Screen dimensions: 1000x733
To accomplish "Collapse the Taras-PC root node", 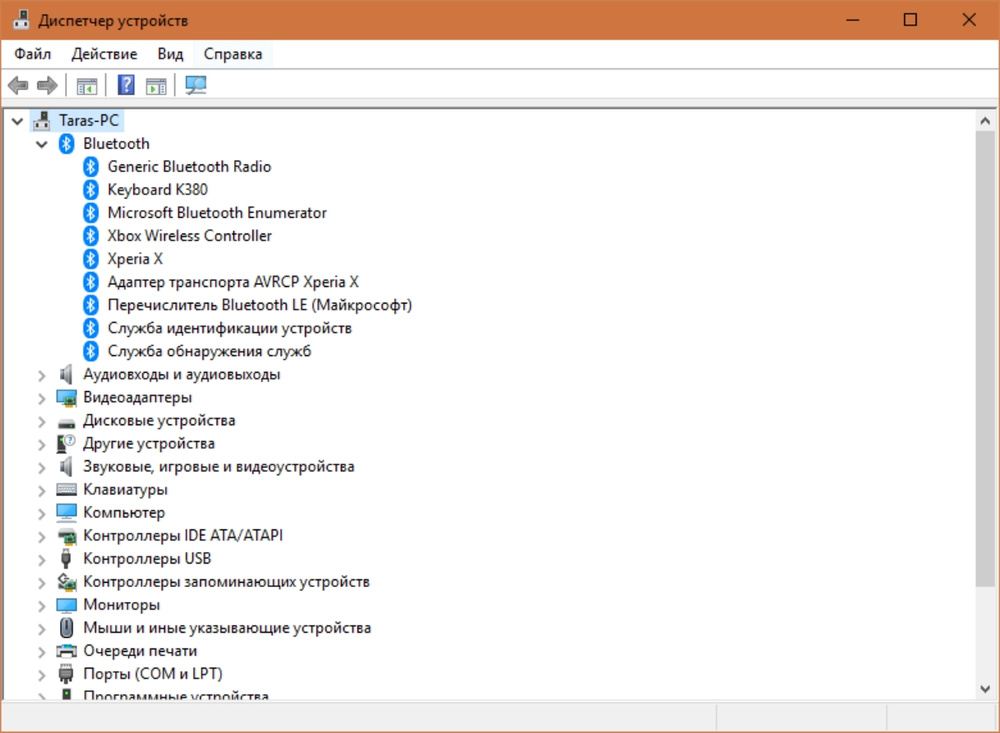I will click(x=17, y=121).
